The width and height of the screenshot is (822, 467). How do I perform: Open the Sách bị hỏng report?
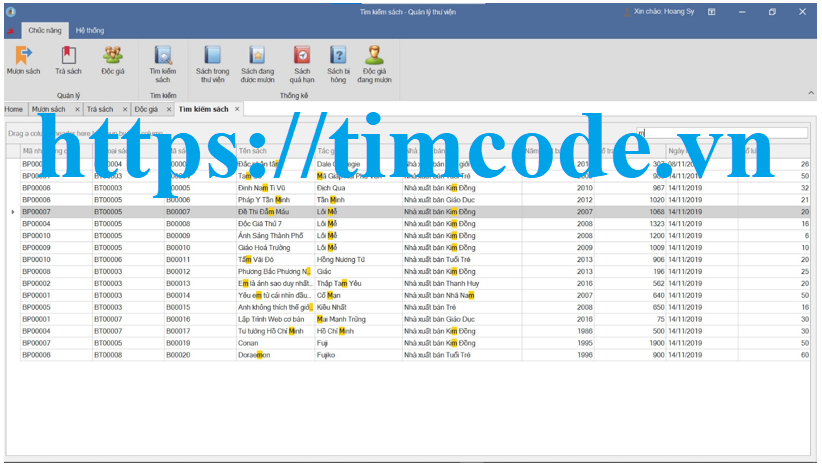coord(338,65)
